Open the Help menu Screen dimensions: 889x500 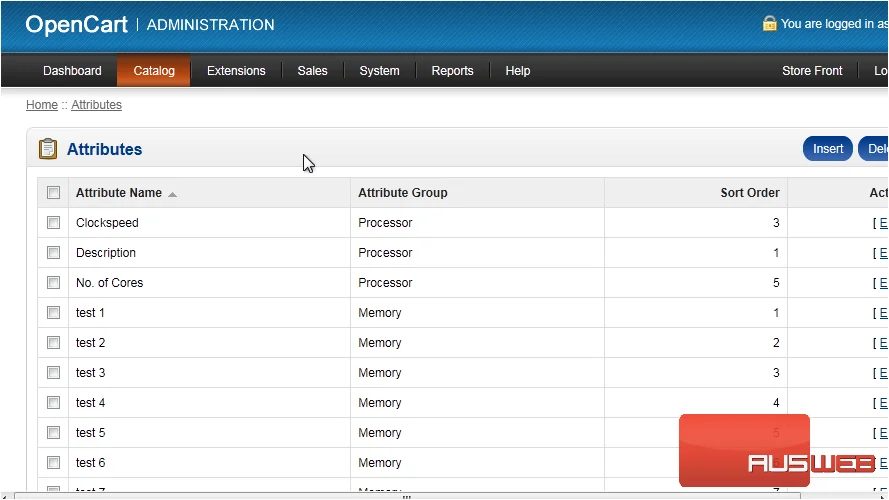pos(518,71)
